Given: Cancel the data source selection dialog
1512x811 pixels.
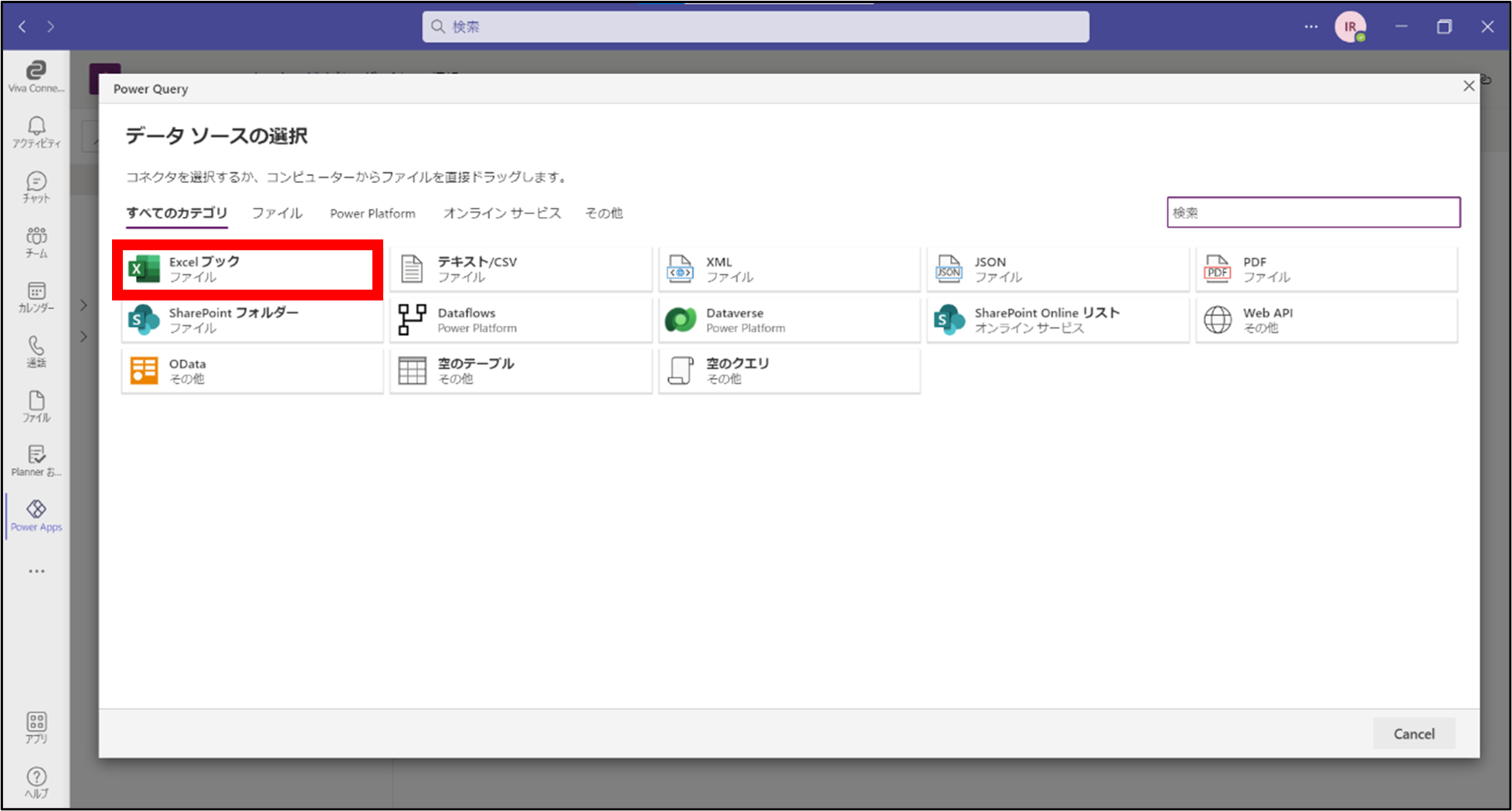Looking at the screenshot, I should 1414,733.
